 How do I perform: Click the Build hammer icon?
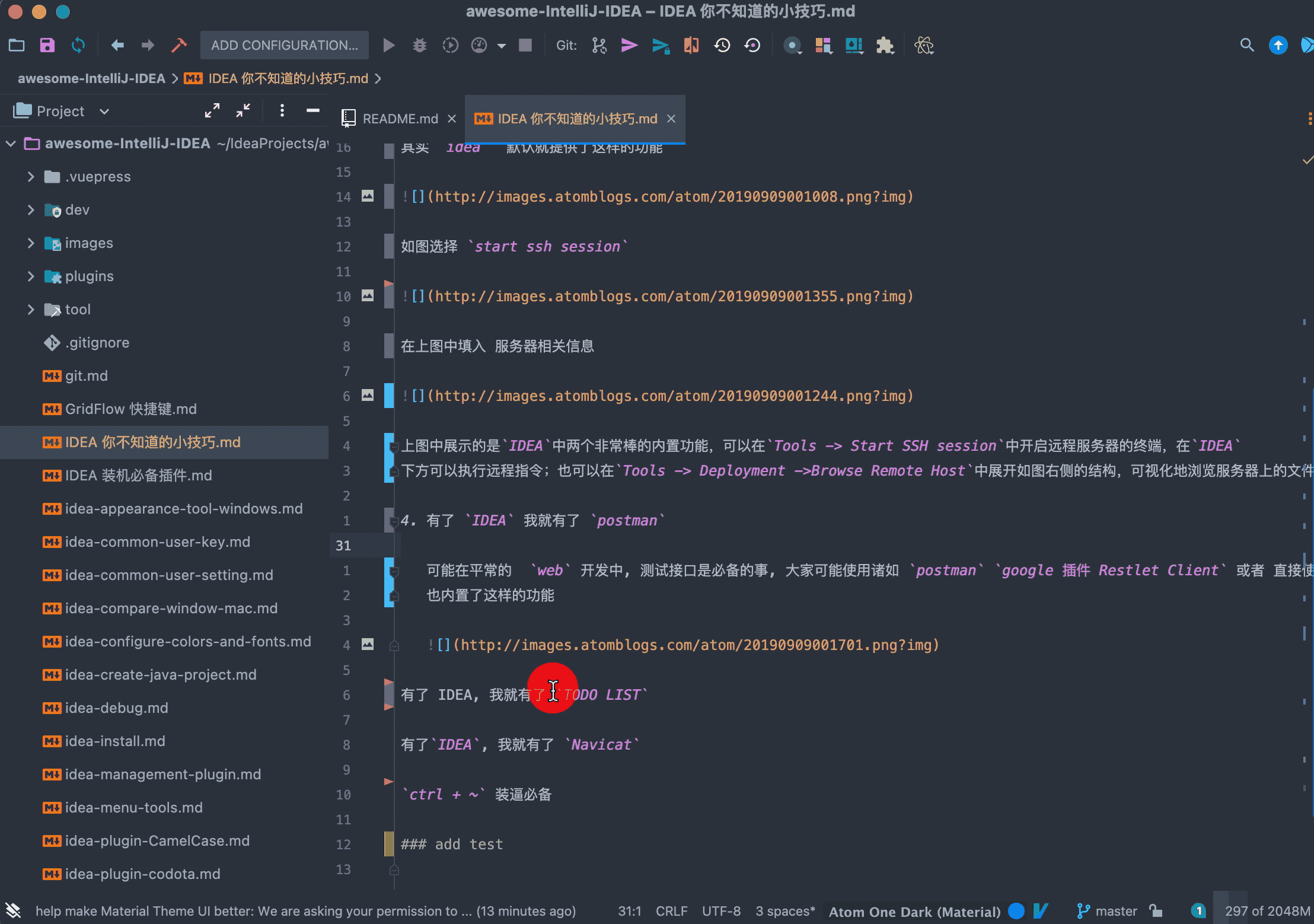click(178, 45)
